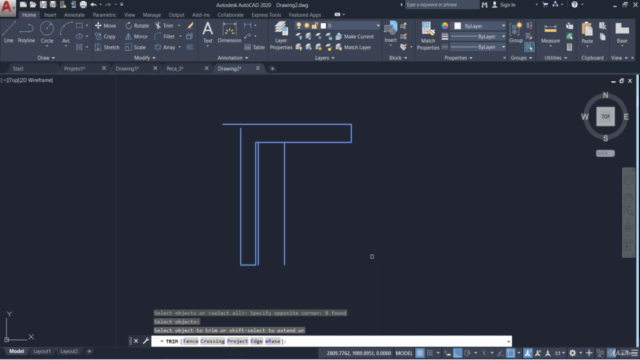Toggle ortho mode in status bar

(458, 353)
